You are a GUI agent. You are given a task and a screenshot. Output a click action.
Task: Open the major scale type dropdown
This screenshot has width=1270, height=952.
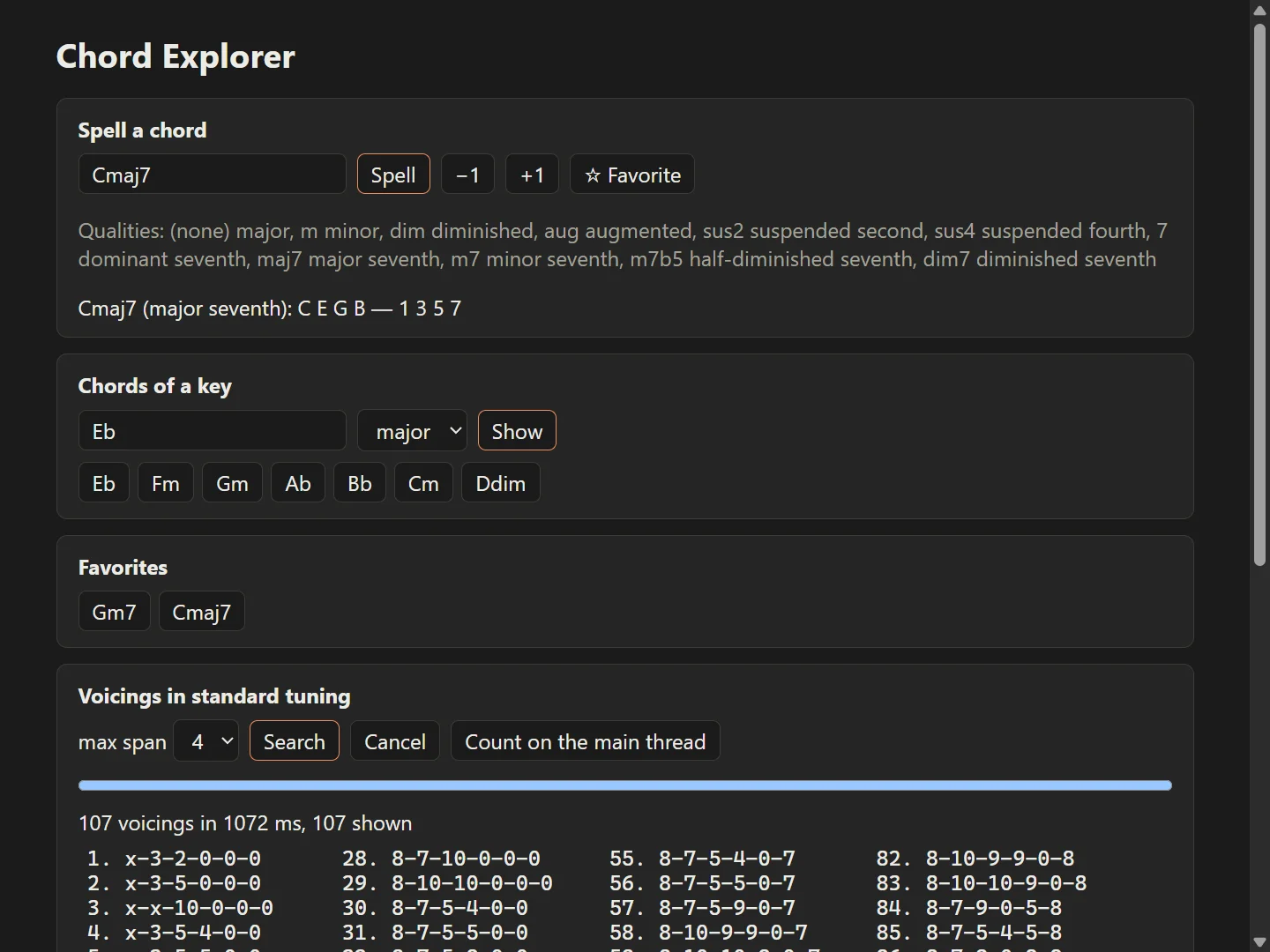tap(413, 431)
